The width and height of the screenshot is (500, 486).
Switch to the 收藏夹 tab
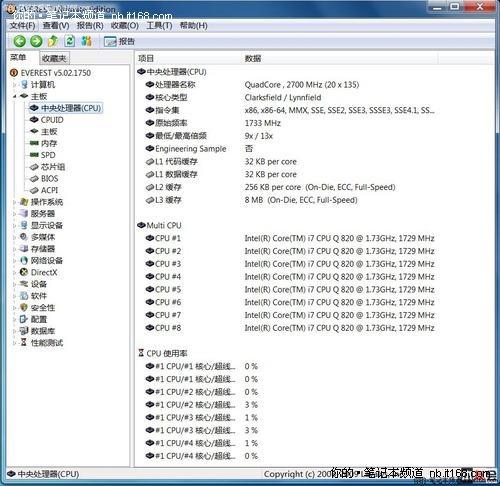click(54, 59)
